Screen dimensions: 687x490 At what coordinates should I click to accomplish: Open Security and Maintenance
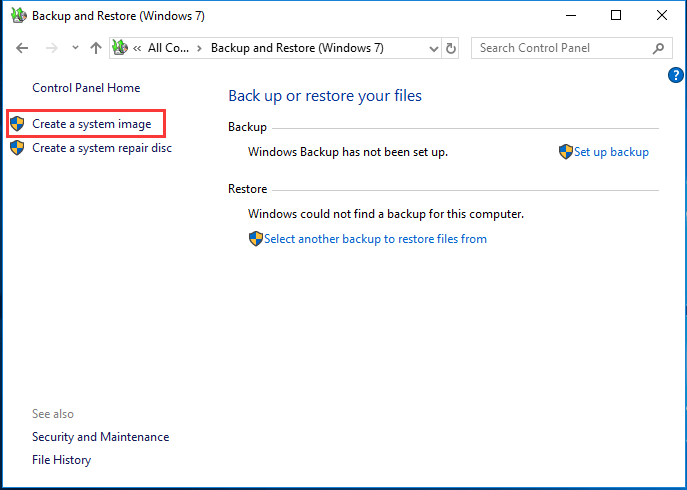coord(100,437)
